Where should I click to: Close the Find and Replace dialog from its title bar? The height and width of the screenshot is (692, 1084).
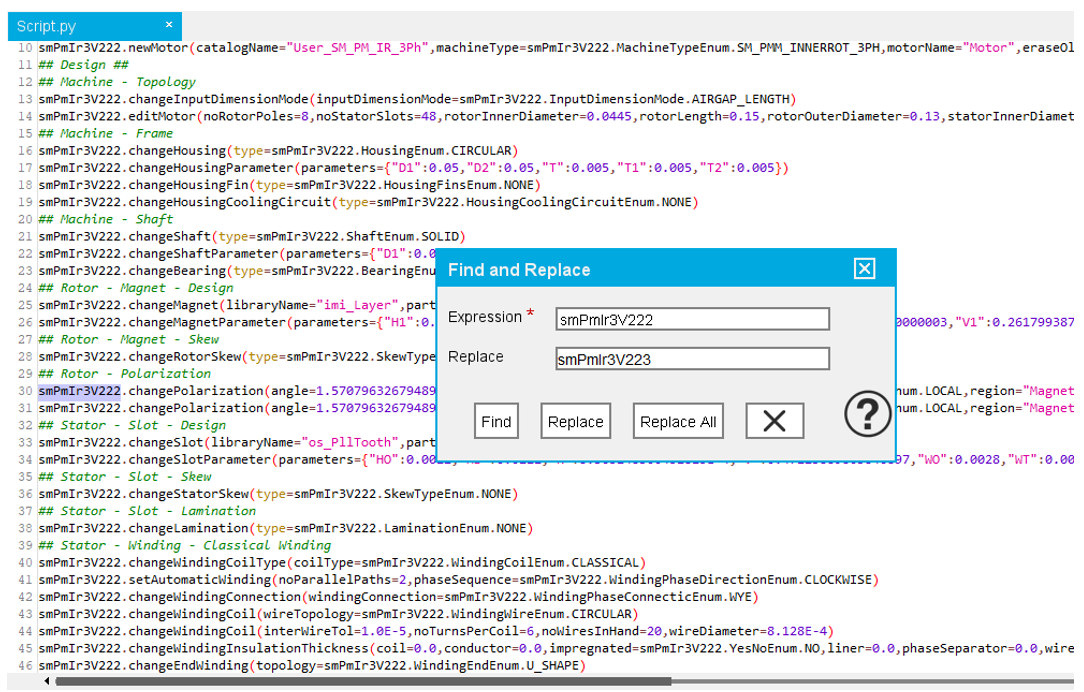pos(864,269)
